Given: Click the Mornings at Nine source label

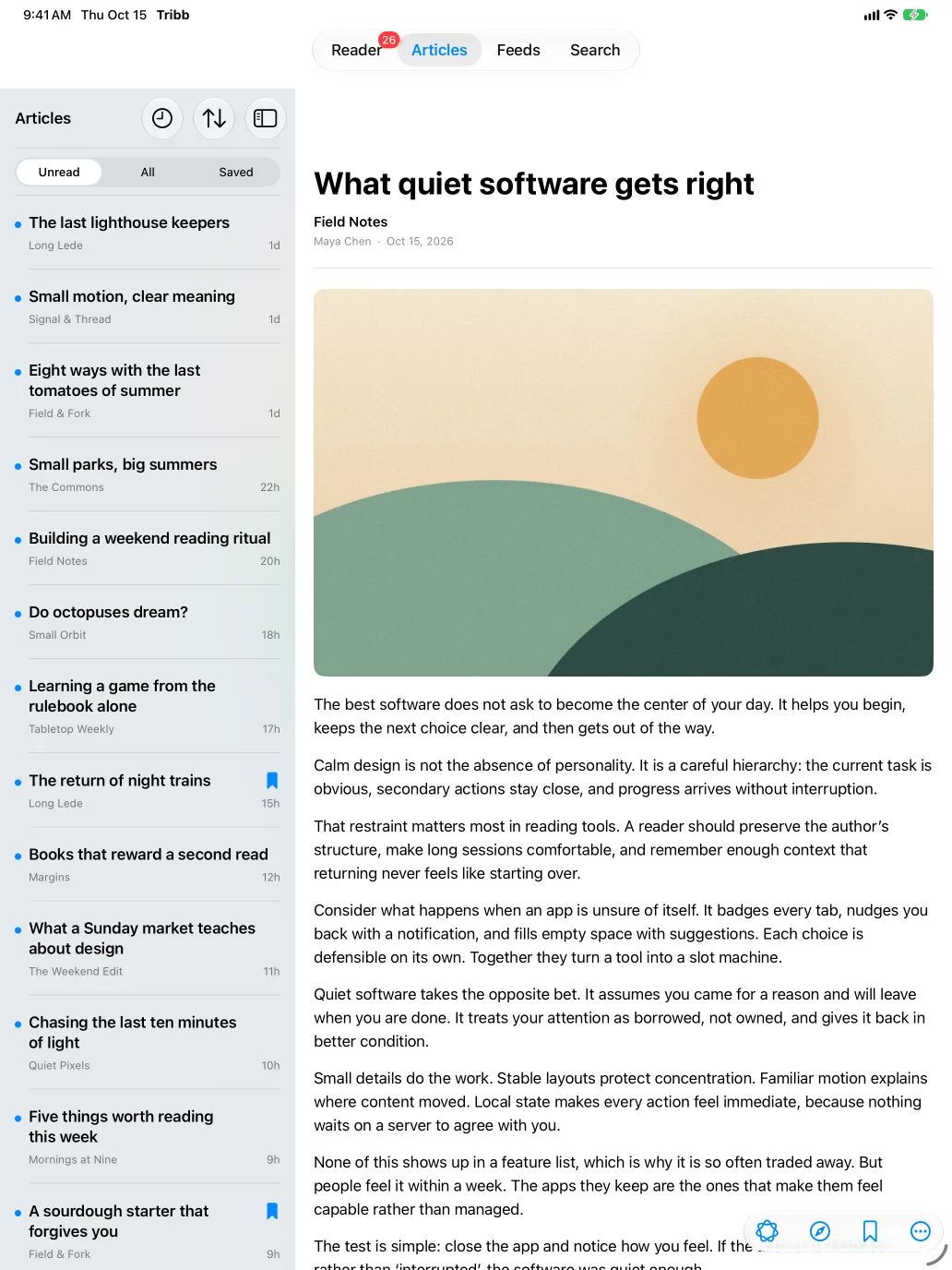Looking at the screenshot, I should pos(73,1160).
